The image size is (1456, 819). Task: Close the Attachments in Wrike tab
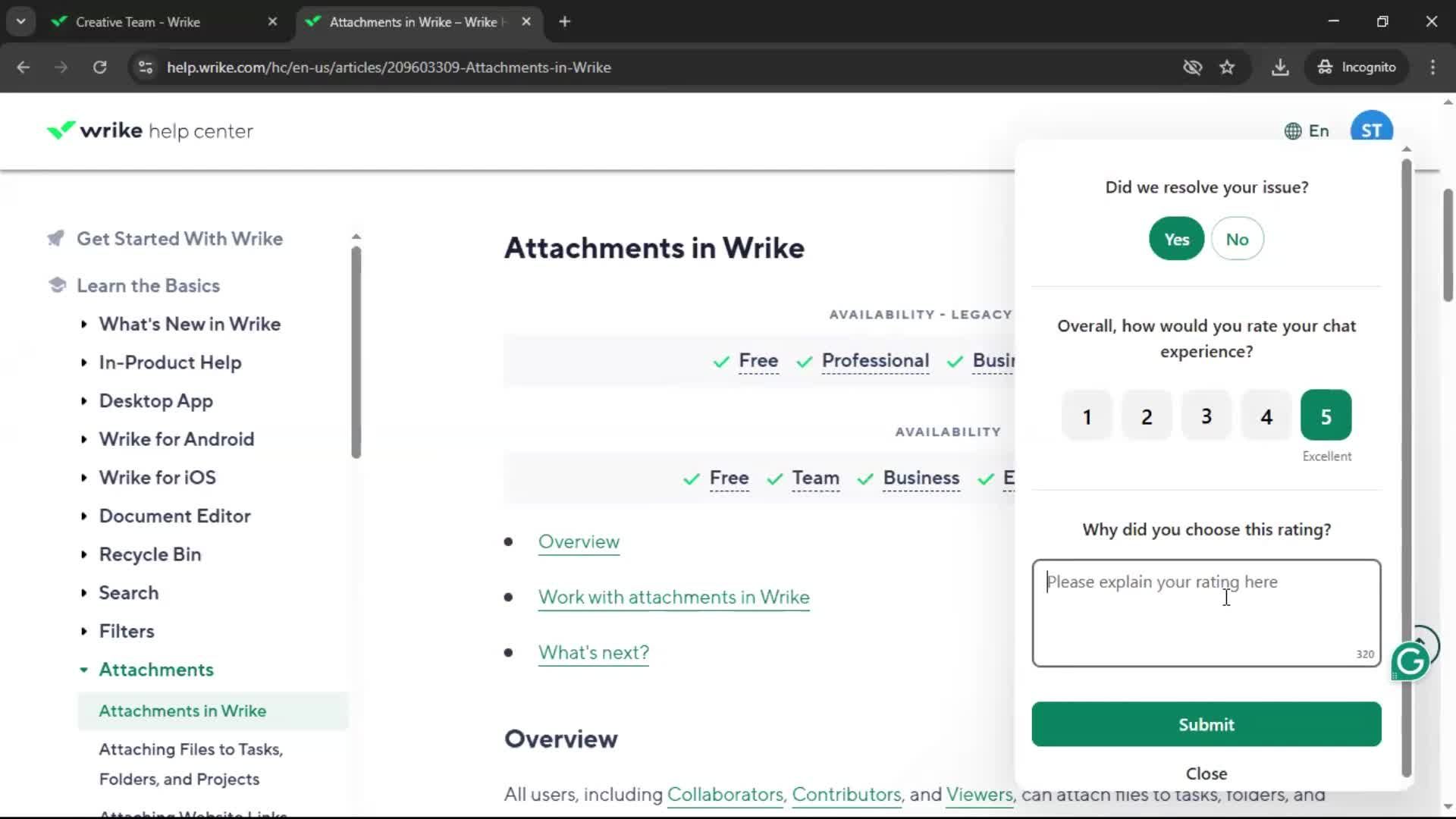pos(526,21)
